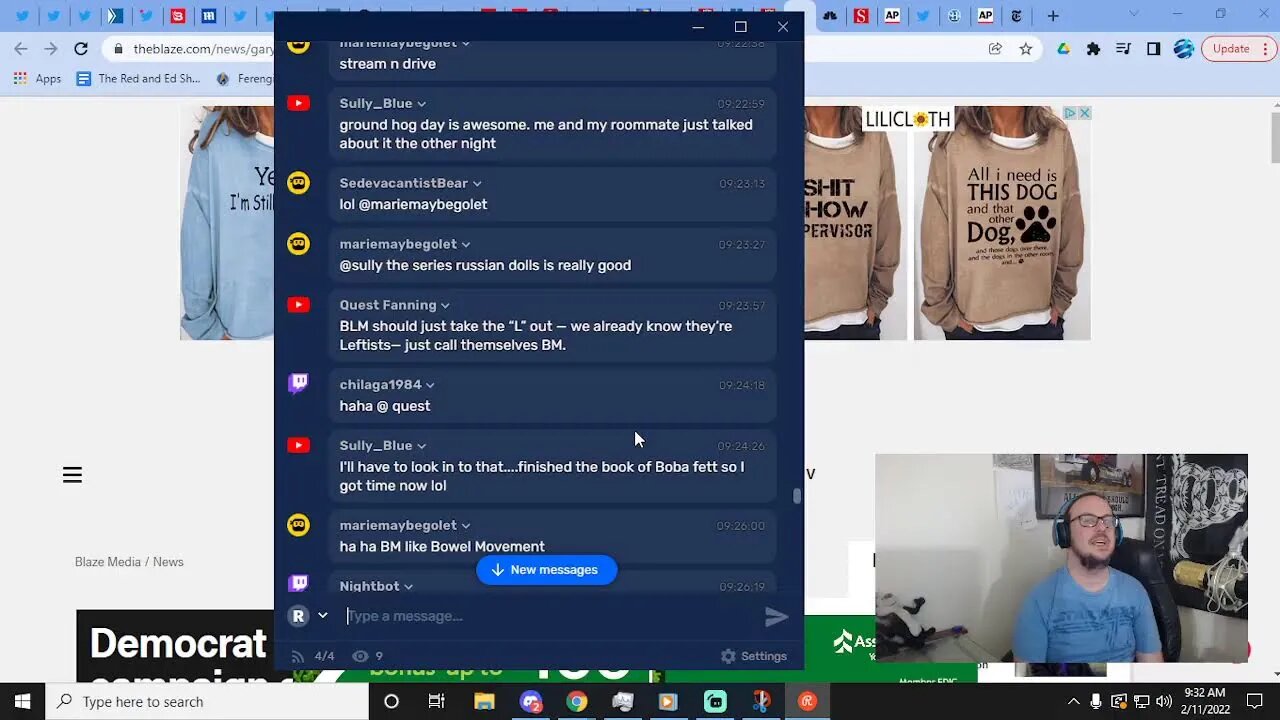The image size is (1280, 720).
Task: Open chat Settings gear
Action: (x=753, y=656)
